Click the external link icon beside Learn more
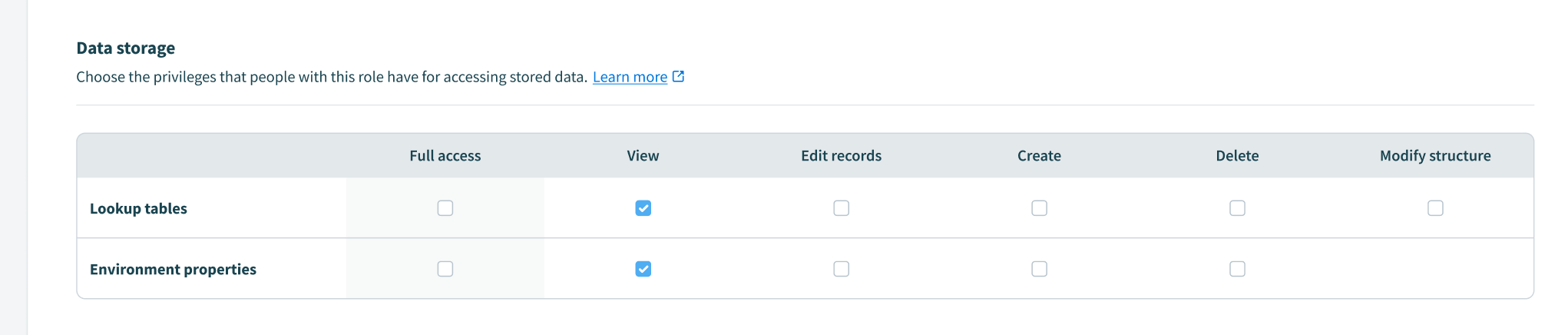 [x=678, y=76]
